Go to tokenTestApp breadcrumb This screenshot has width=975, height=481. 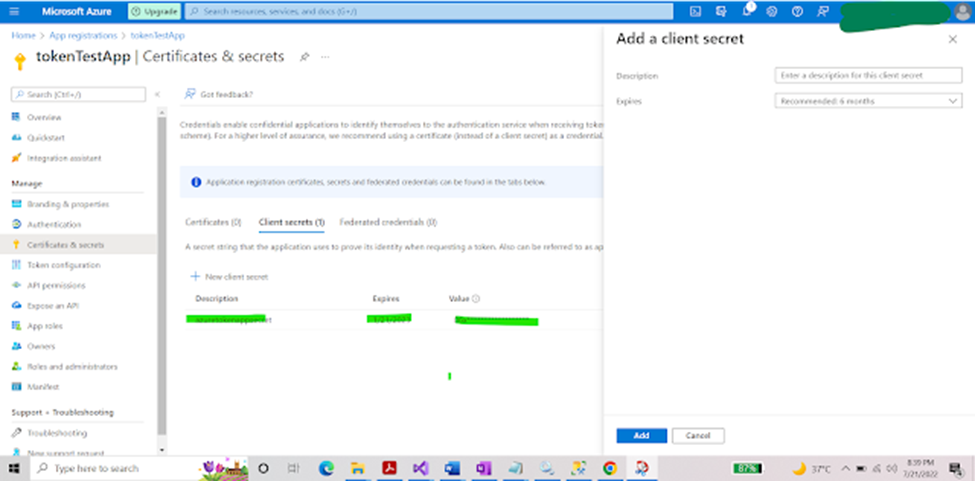point(157,35)
